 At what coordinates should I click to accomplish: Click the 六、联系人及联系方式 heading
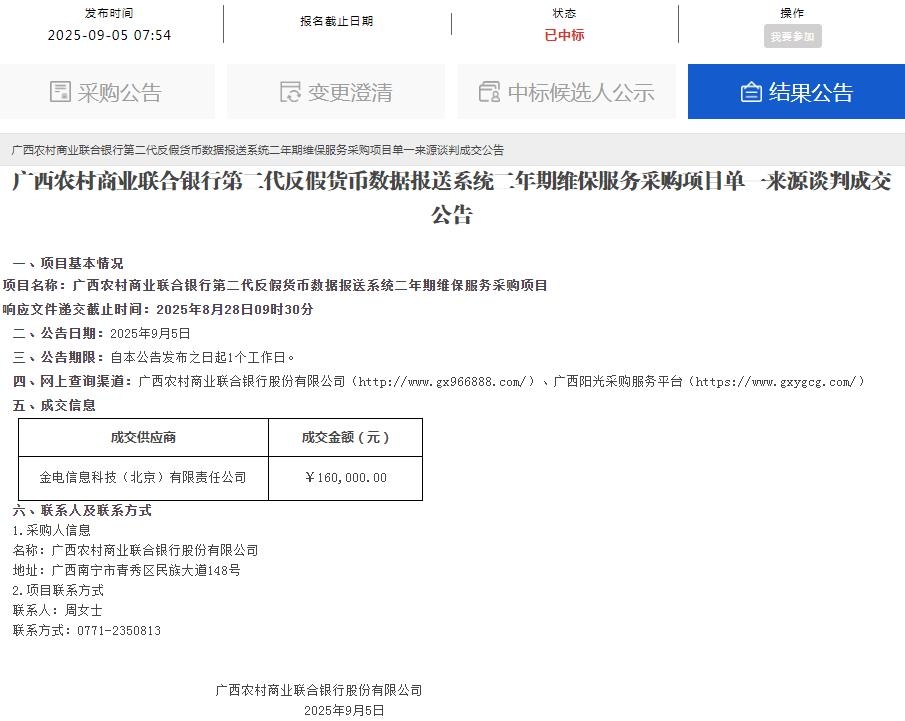pyautogui.click(x=82, y=510)
